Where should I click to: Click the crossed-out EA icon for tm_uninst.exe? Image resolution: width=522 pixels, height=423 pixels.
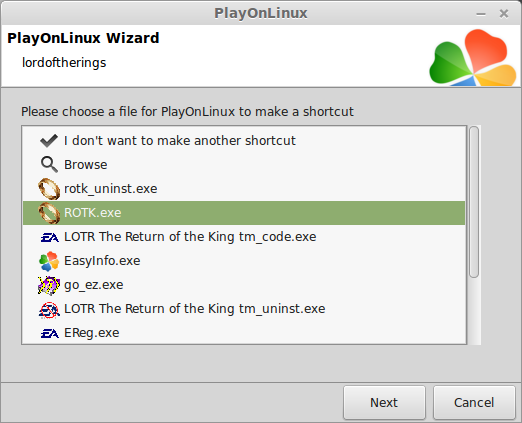tap(49, 310)
